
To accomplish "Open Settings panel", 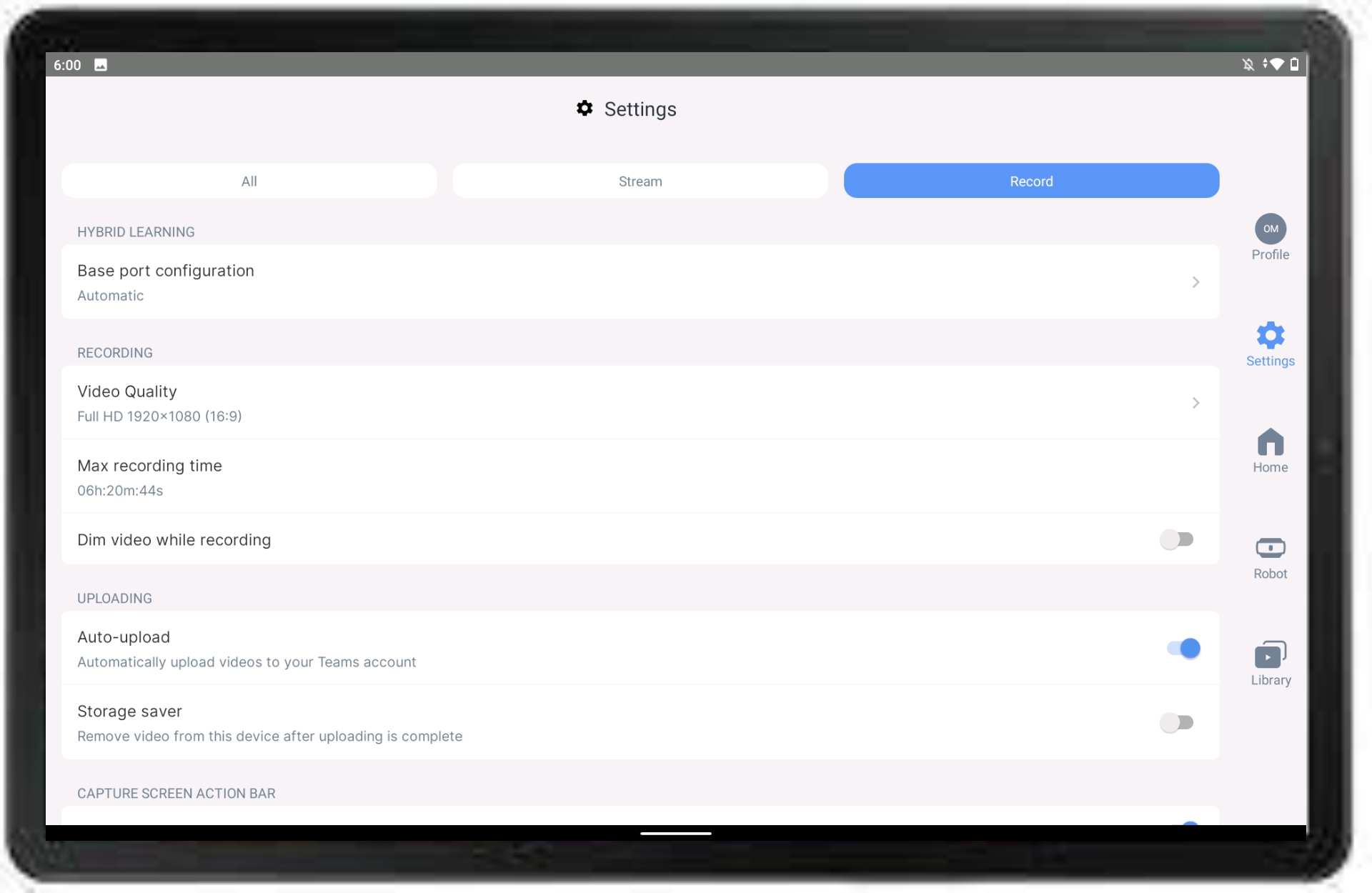I will (1269, 343).
